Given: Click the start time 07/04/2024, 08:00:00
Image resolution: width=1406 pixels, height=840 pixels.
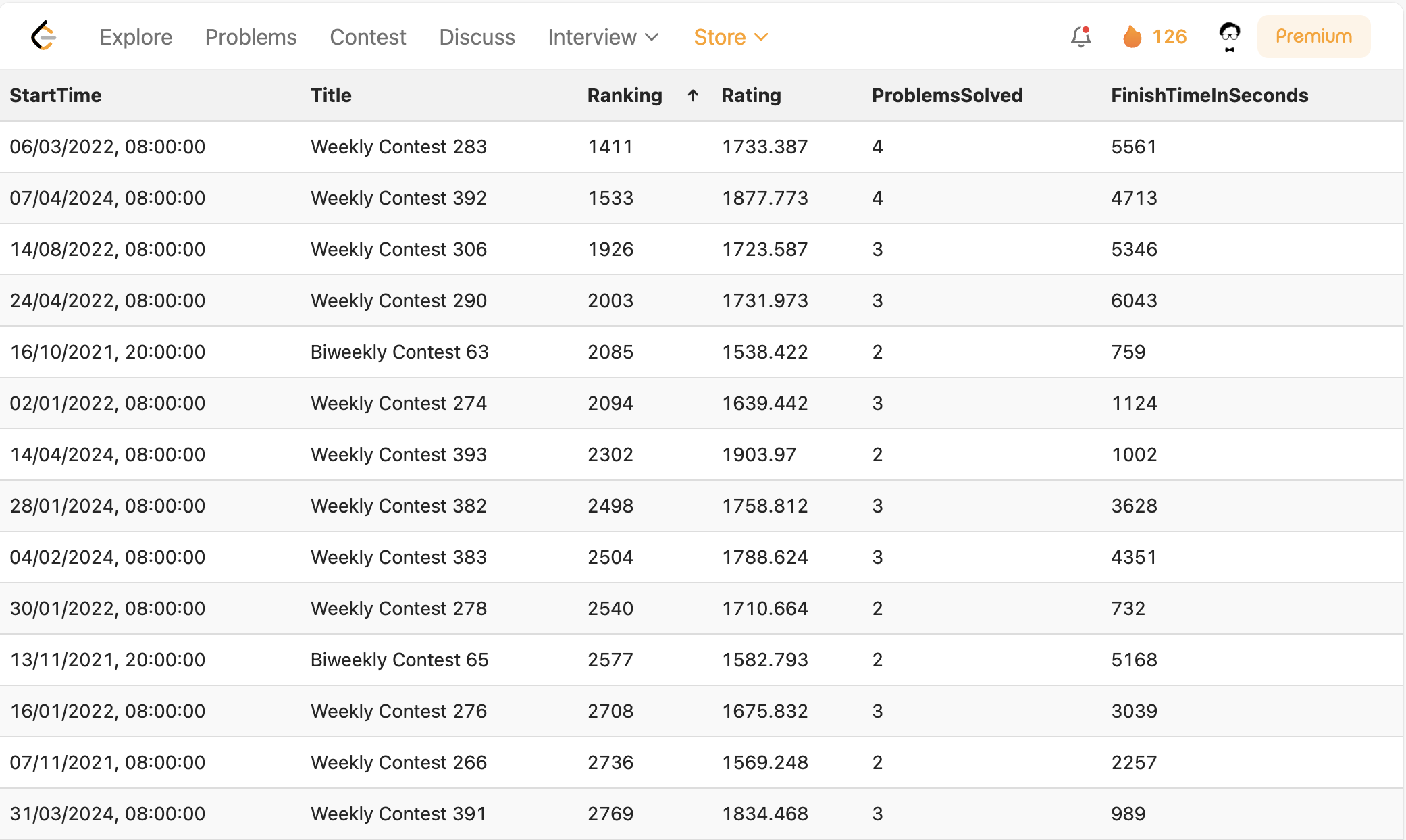Looking at the screenshot, I should coord(107,198).
